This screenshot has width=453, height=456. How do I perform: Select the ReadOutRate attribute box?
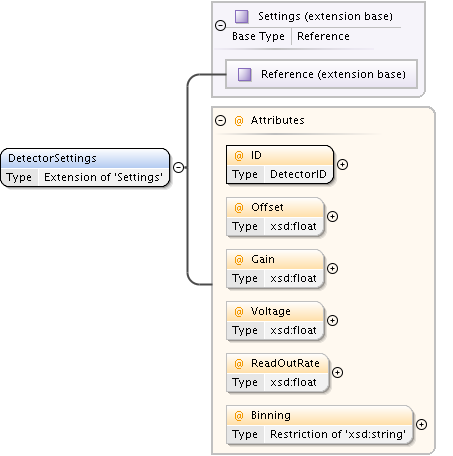(x=278, y=373)
